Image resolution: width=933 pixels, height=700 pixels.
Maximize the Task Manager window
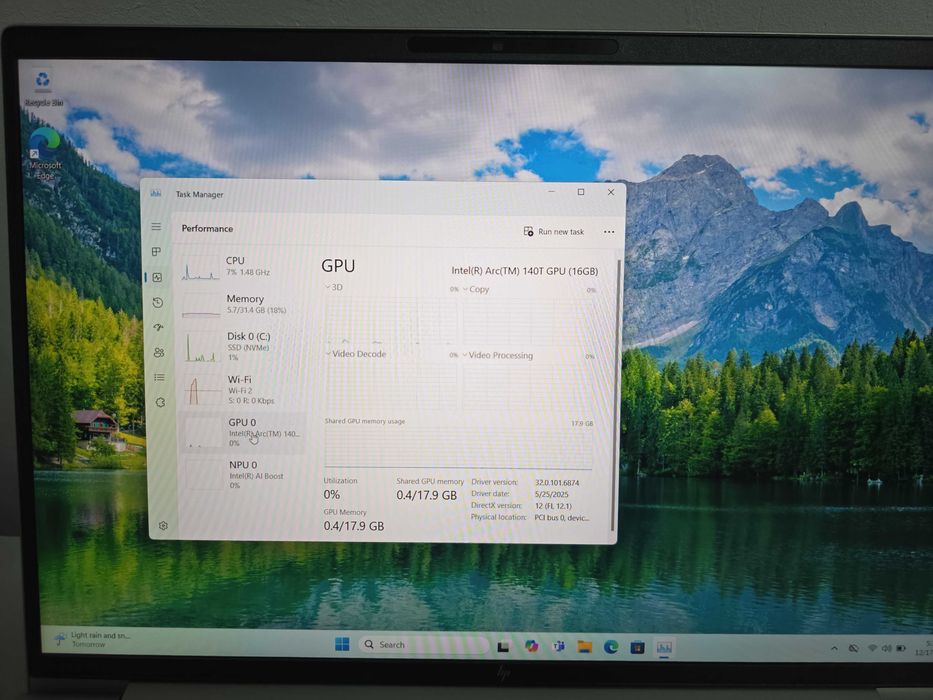click(x=581, y=192)
